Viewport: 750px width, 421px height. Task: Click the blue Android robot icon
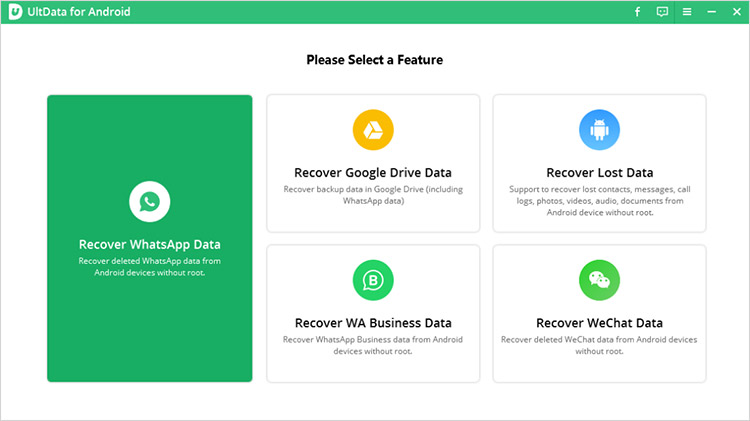tap(599, 130)
